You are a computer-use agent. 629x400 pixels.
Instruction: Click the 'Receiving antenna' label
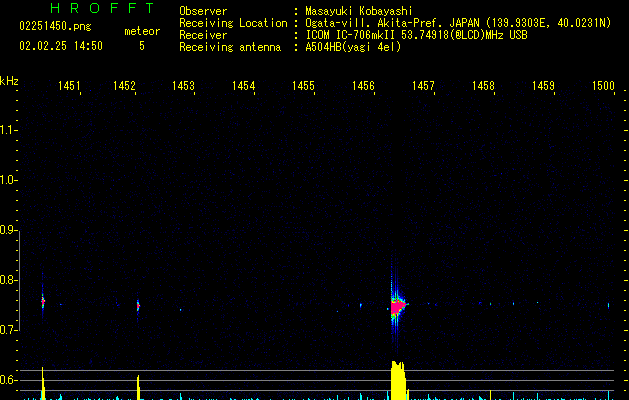click(x=230, y=47)
